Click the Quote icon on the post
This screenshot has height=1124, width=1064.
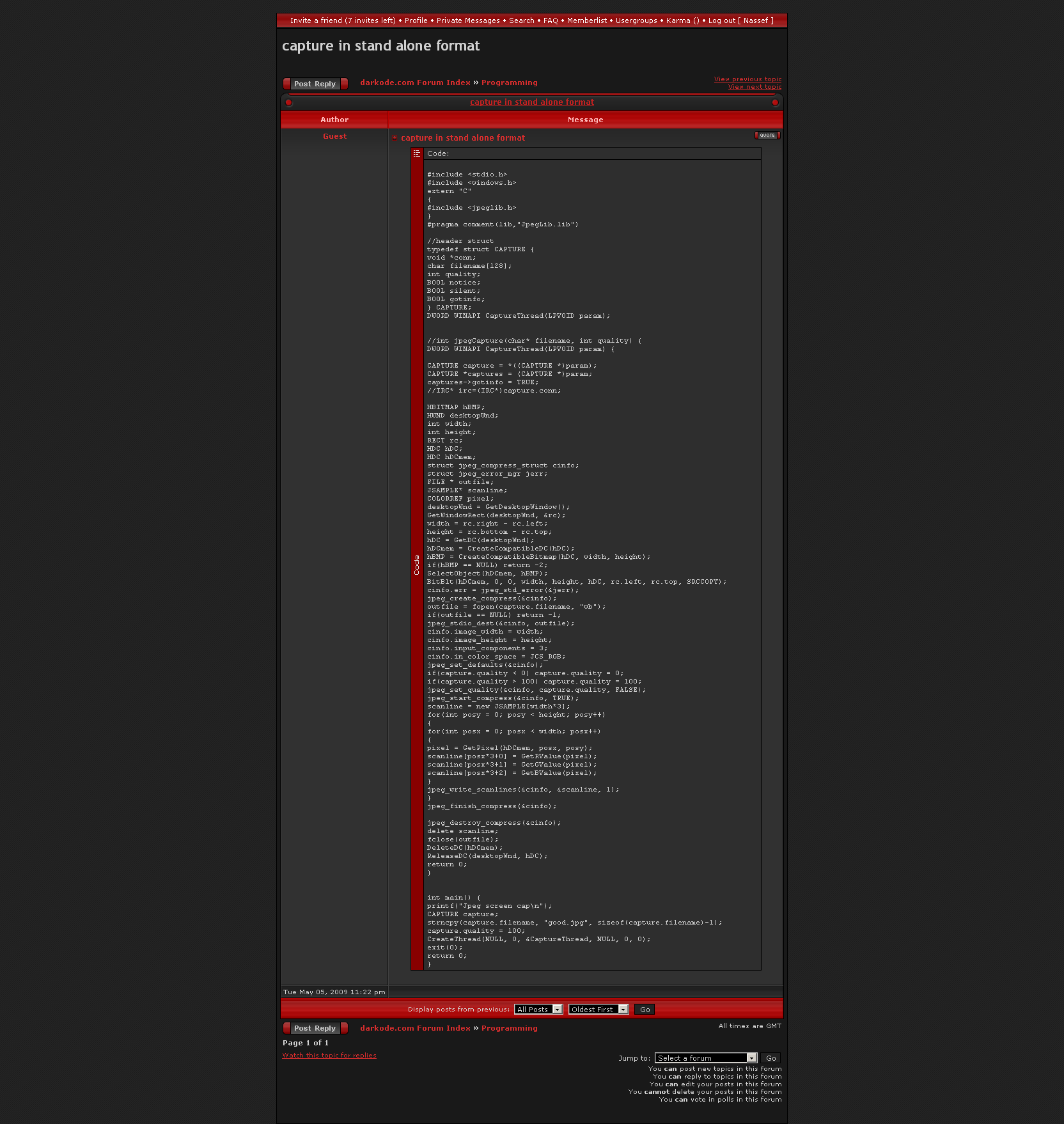(767, 136)
